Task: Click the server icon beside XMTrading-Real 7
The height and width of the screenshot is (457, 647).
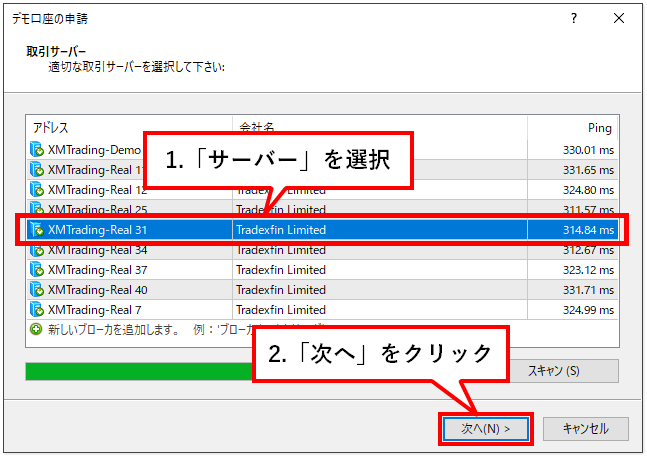Action: coord(37,310)
